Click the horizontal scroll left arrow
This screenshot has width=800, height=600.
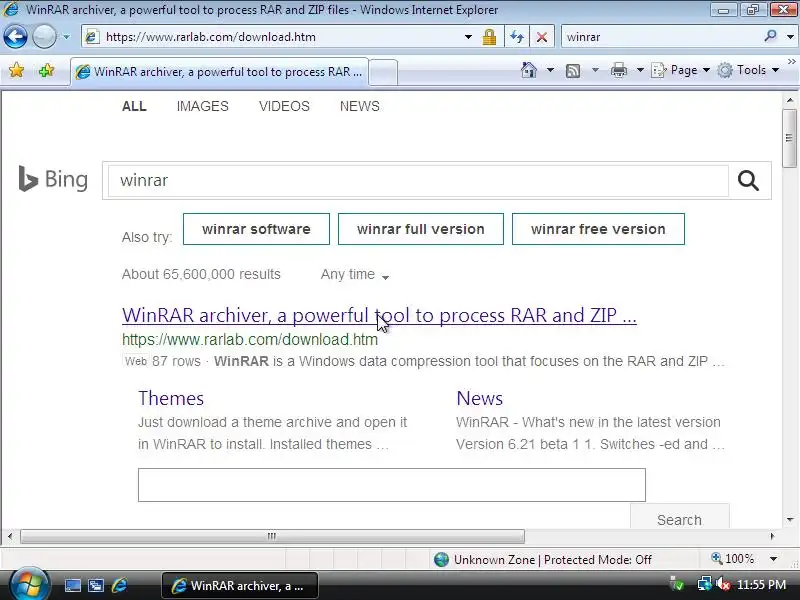10,536
